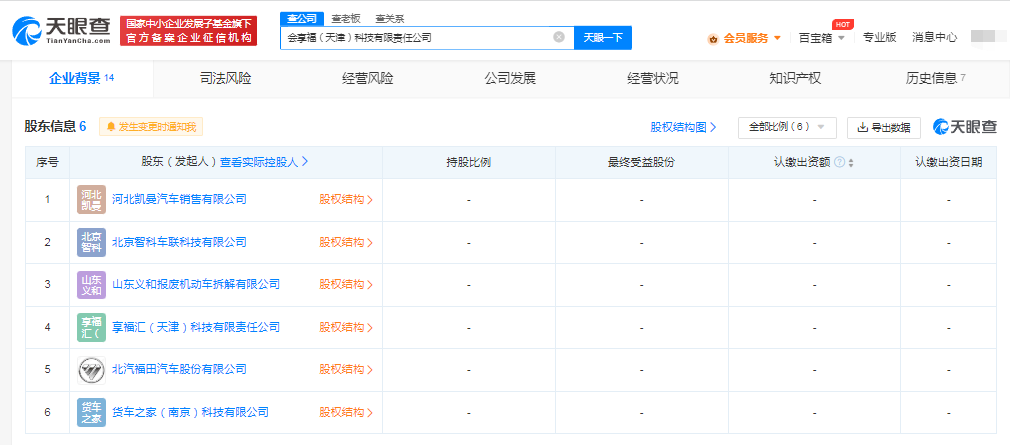Click the 货车之家 company logo icon

91,412
